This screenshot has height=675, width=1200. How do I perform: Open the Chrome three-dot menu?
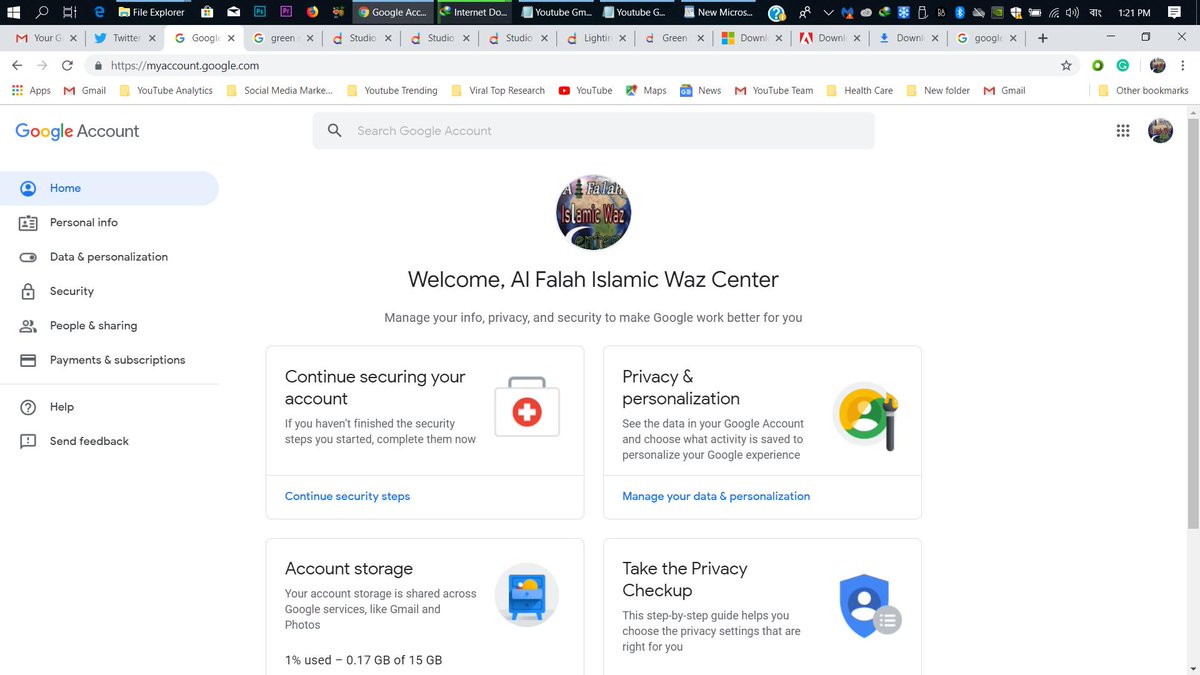click(1184, 65)
